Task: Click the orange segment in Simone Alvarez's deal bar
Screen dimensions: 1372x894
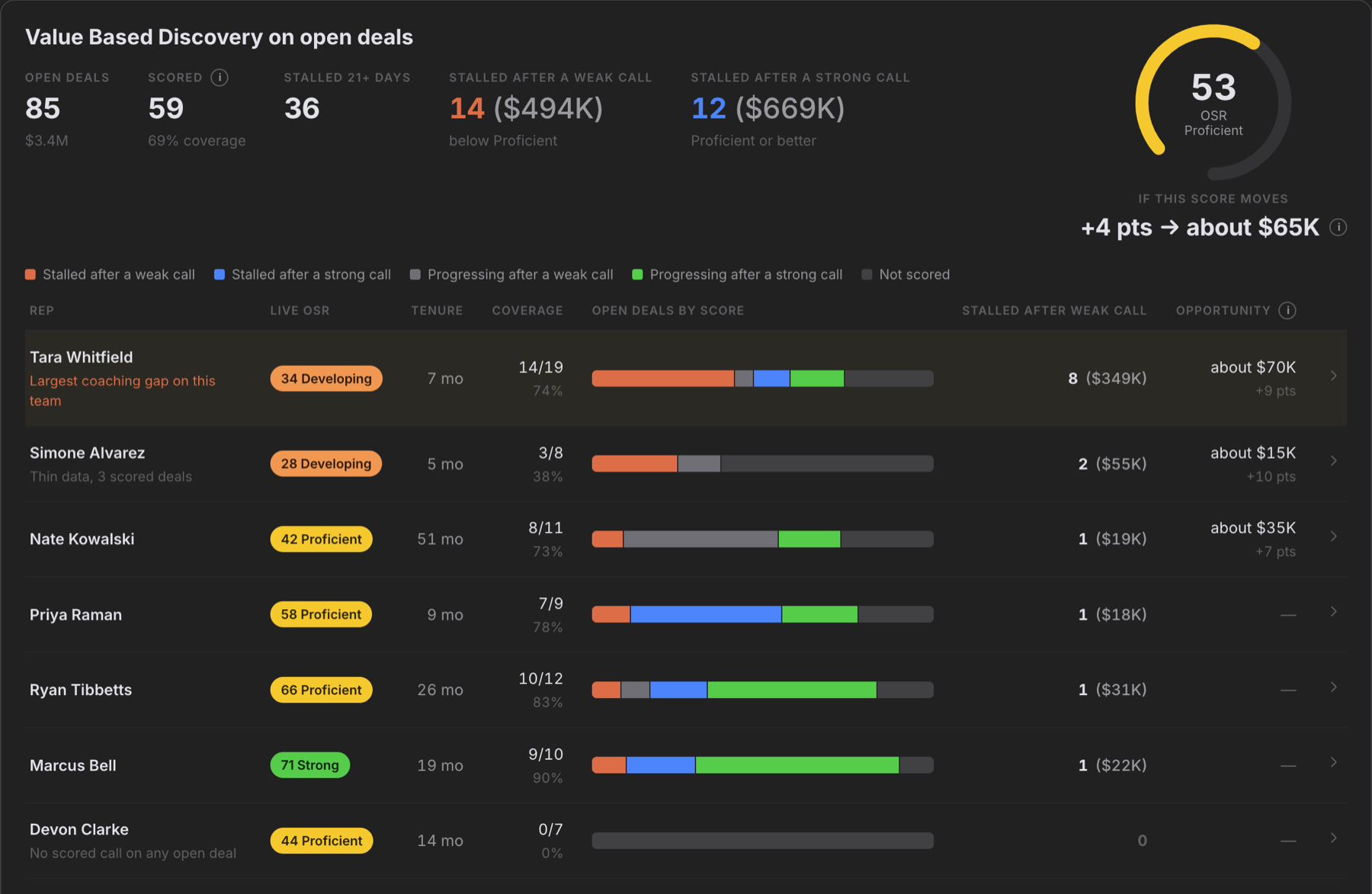Action: [634, 463]
